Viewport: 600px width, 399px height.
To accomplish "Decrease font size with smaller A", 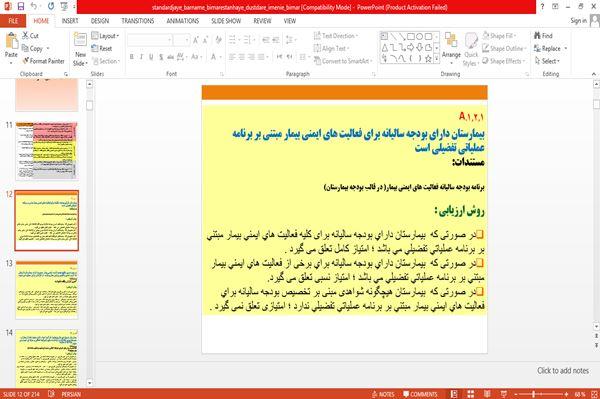I will tap(205, 40).
